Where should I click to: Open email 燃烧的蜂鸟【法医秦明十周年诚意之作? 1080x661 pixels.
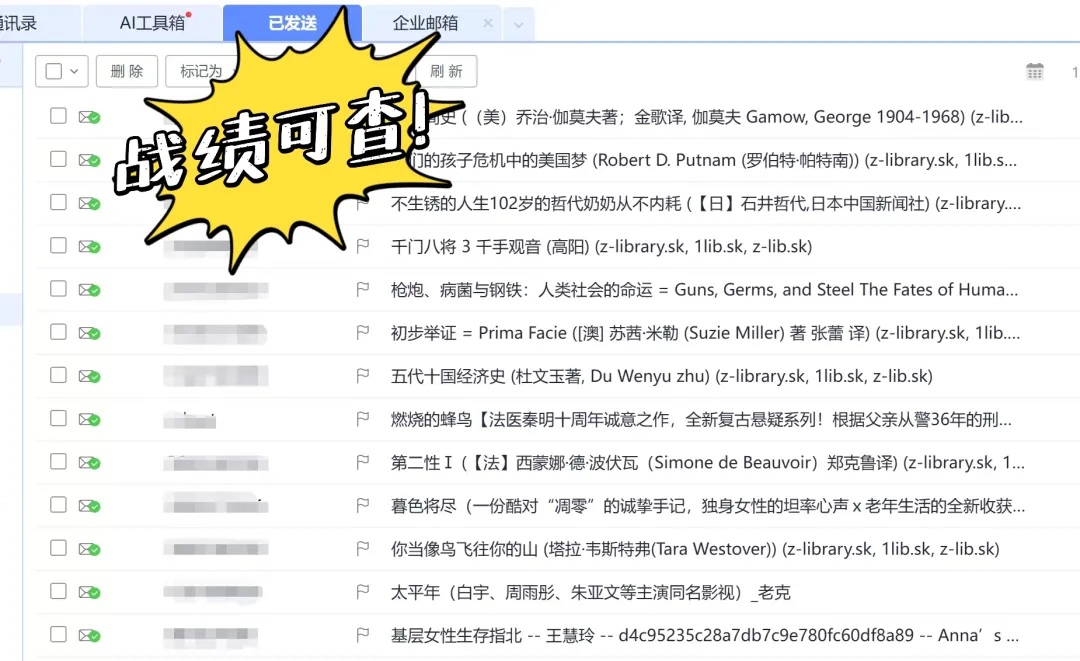pyautogui.click(x=701, y=419)
